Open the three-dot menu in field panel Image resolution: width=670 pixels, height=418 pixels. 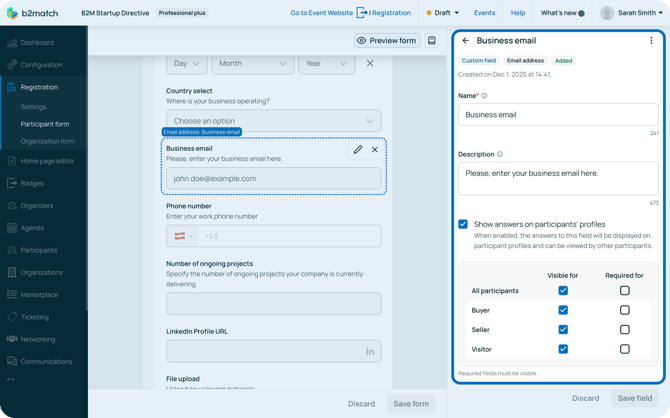pos(651,41)
